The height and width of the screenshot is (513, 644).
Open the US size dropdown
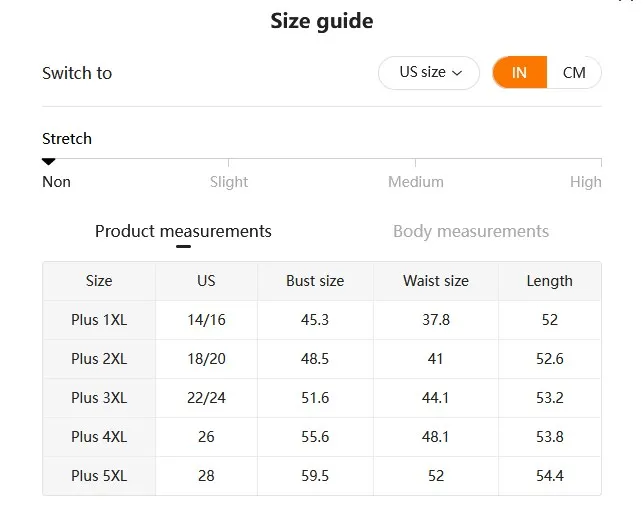pyautogui.click(x=429, y=73)
